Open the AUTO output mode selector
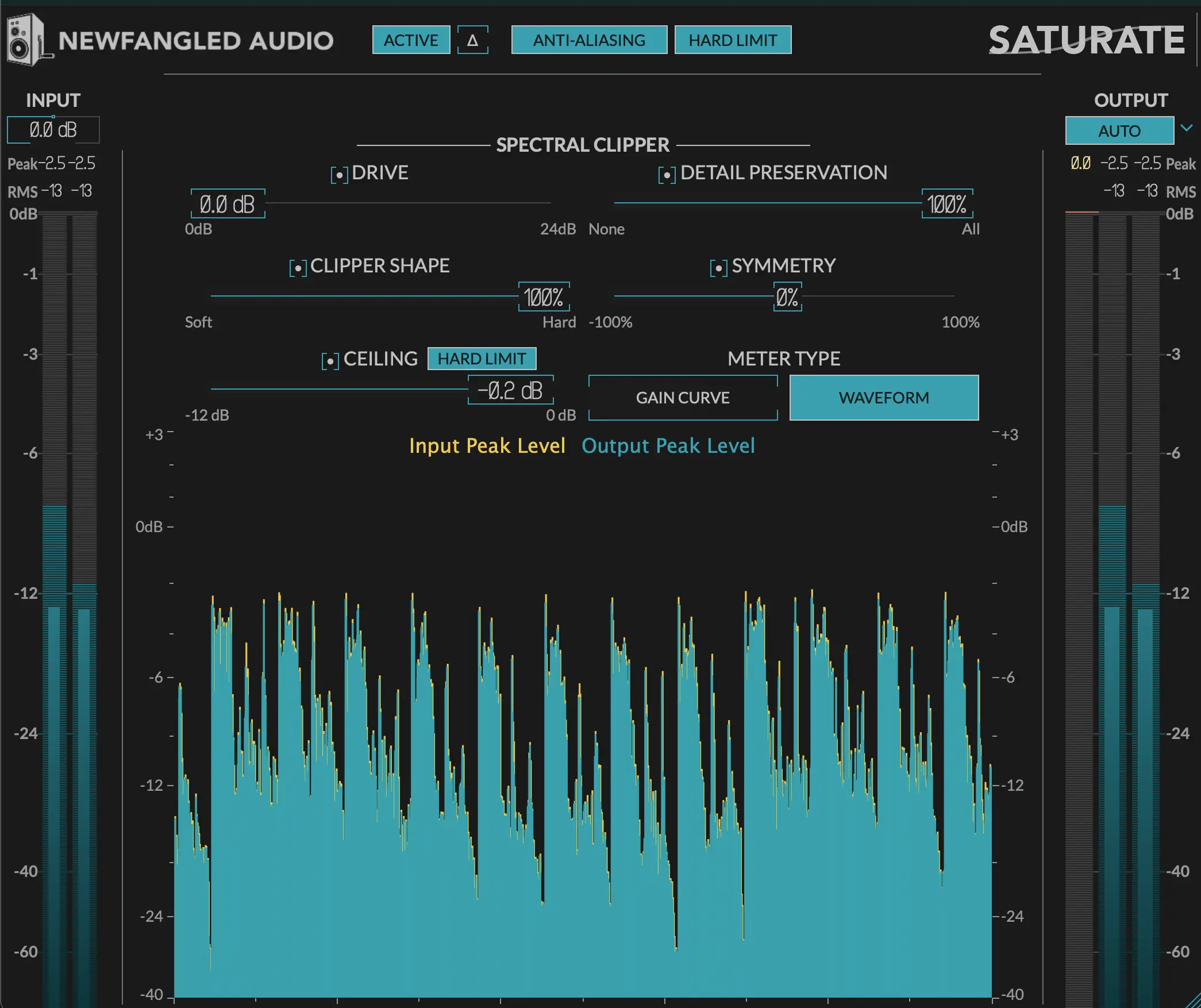 tap(1118, 130)
